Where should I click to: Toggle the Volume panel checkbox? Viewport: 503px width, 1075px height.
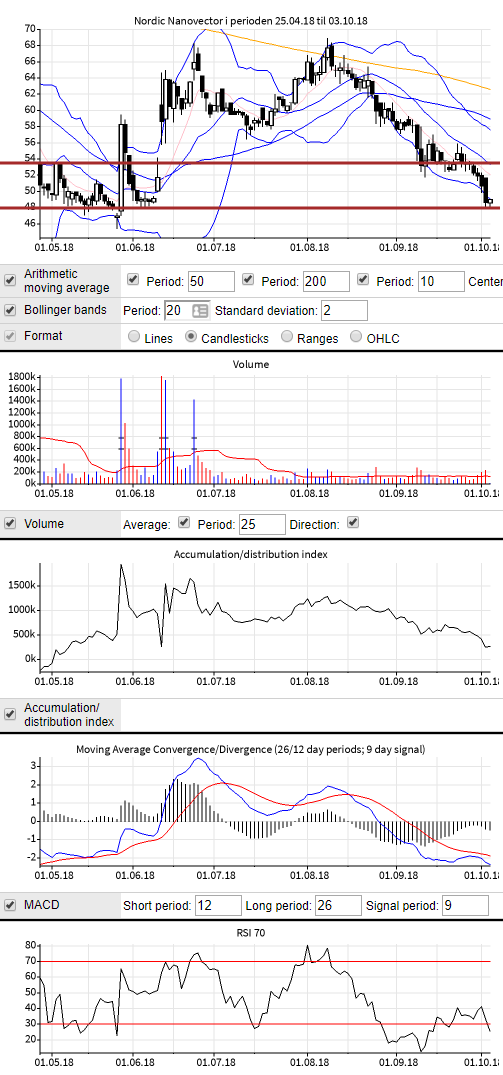pyautogui.click(x=10, y=523)
